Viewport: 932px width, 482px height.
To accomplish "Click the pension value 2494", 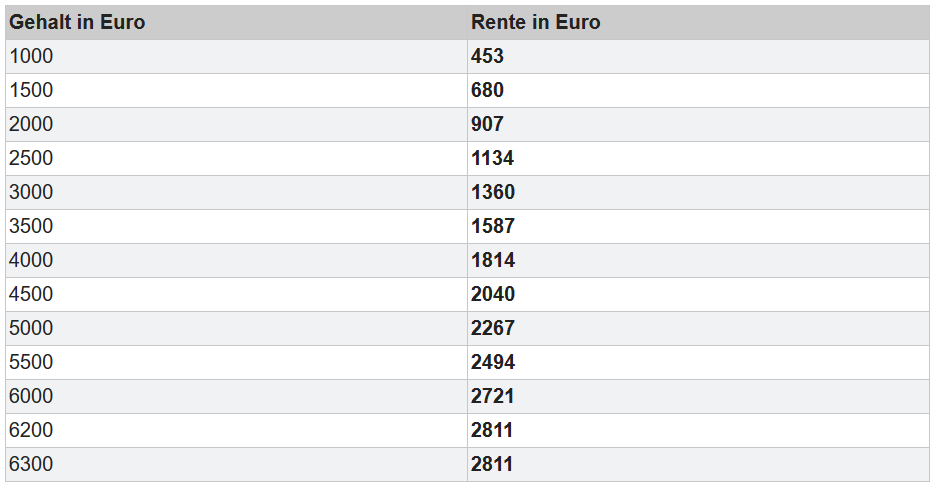I will (x=493, y=362).
